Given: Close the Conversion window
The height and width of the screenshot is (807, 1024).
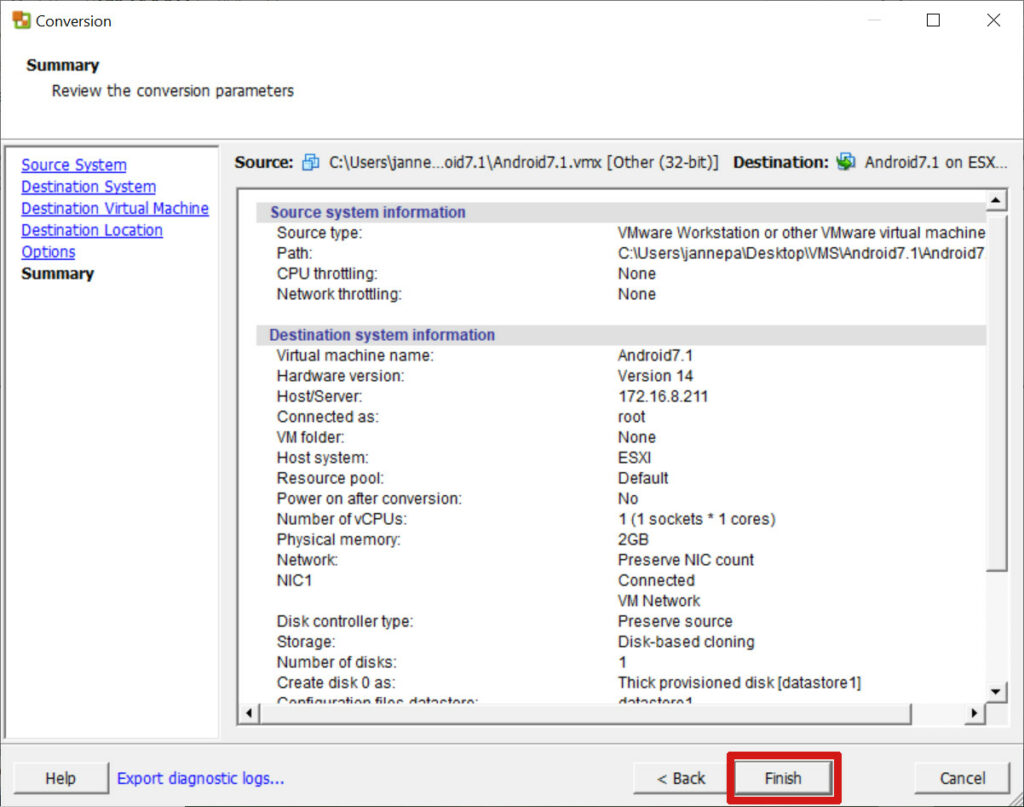Looking at the screenshot, I should [x=993, y=20].
